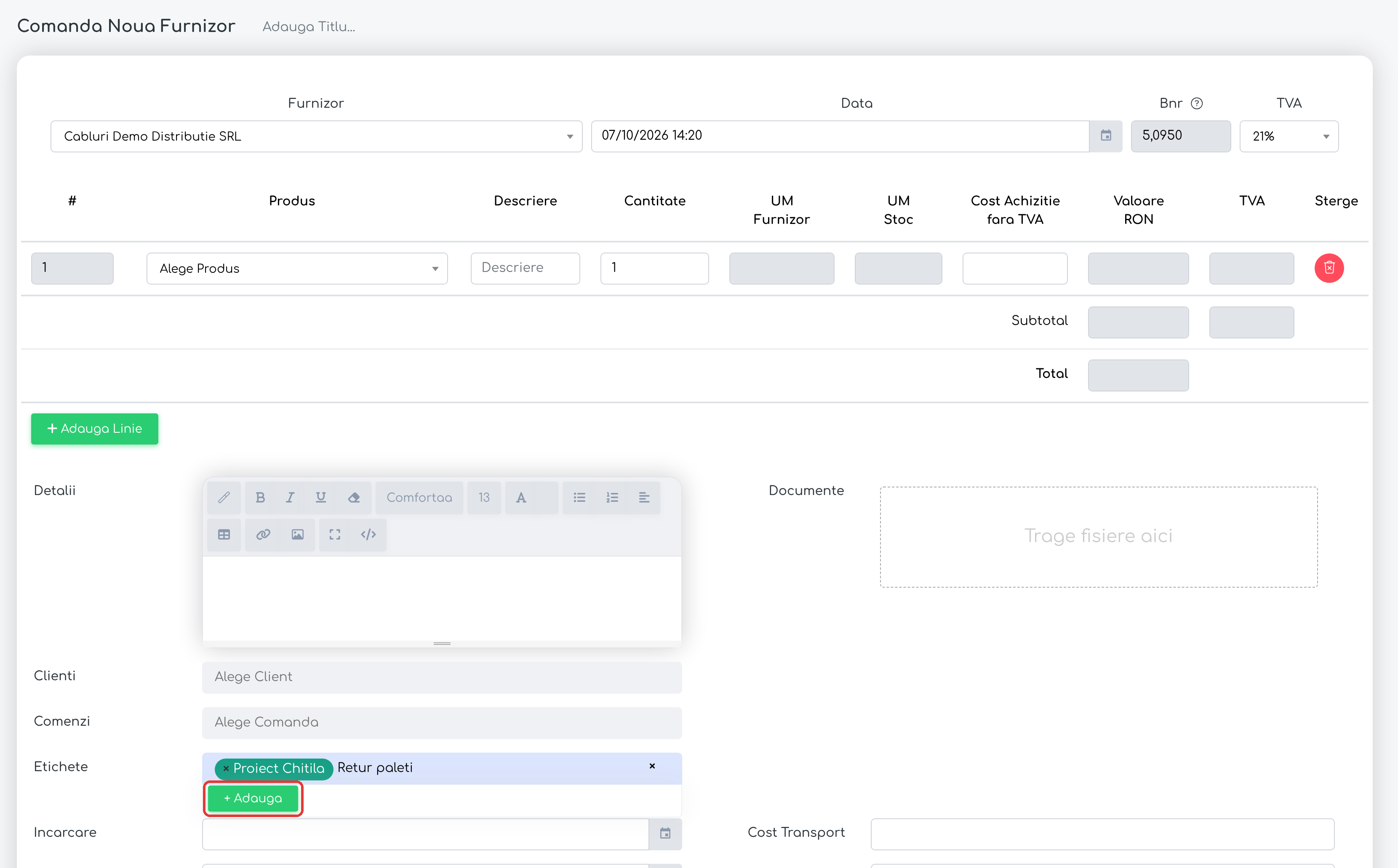Insert a table in the editor
The width and height of the screenshot is (1398, 868).
[224, 535]
